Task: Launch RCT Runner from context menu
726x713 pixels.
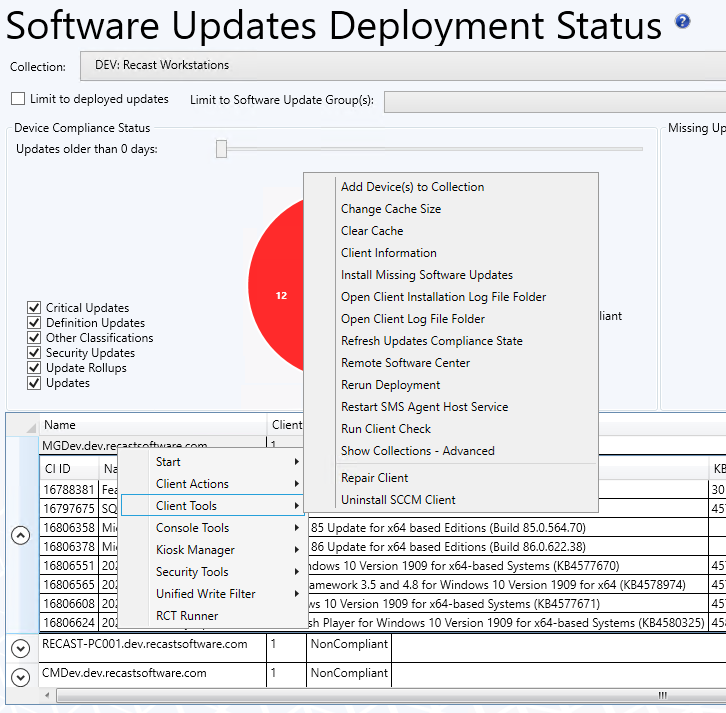Action: 212,616
